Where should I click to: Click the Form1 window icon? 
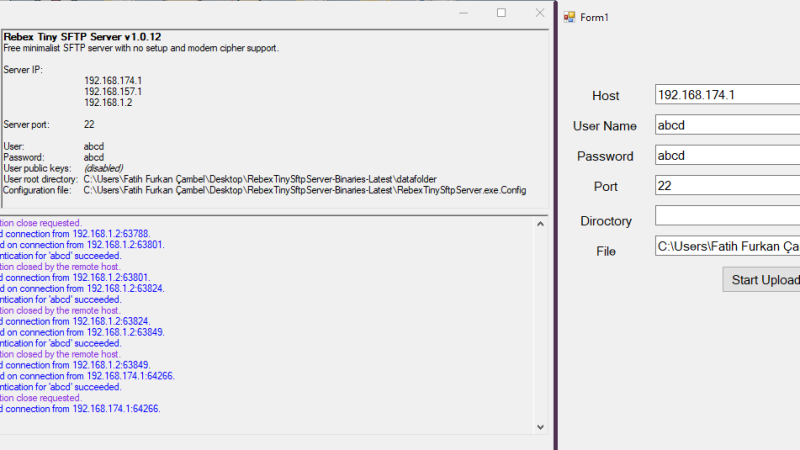[569, 17]
